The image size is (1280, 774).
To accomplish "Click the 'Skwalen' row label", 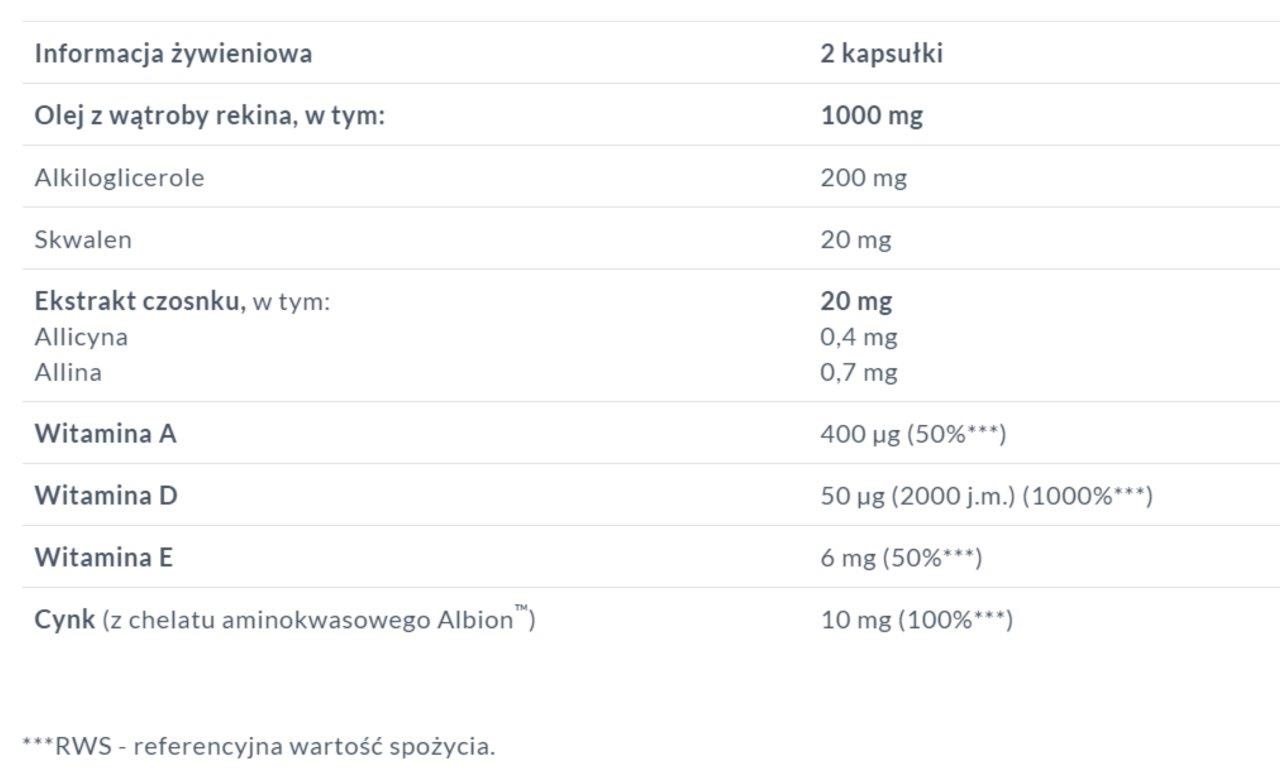I will (83, 240).
